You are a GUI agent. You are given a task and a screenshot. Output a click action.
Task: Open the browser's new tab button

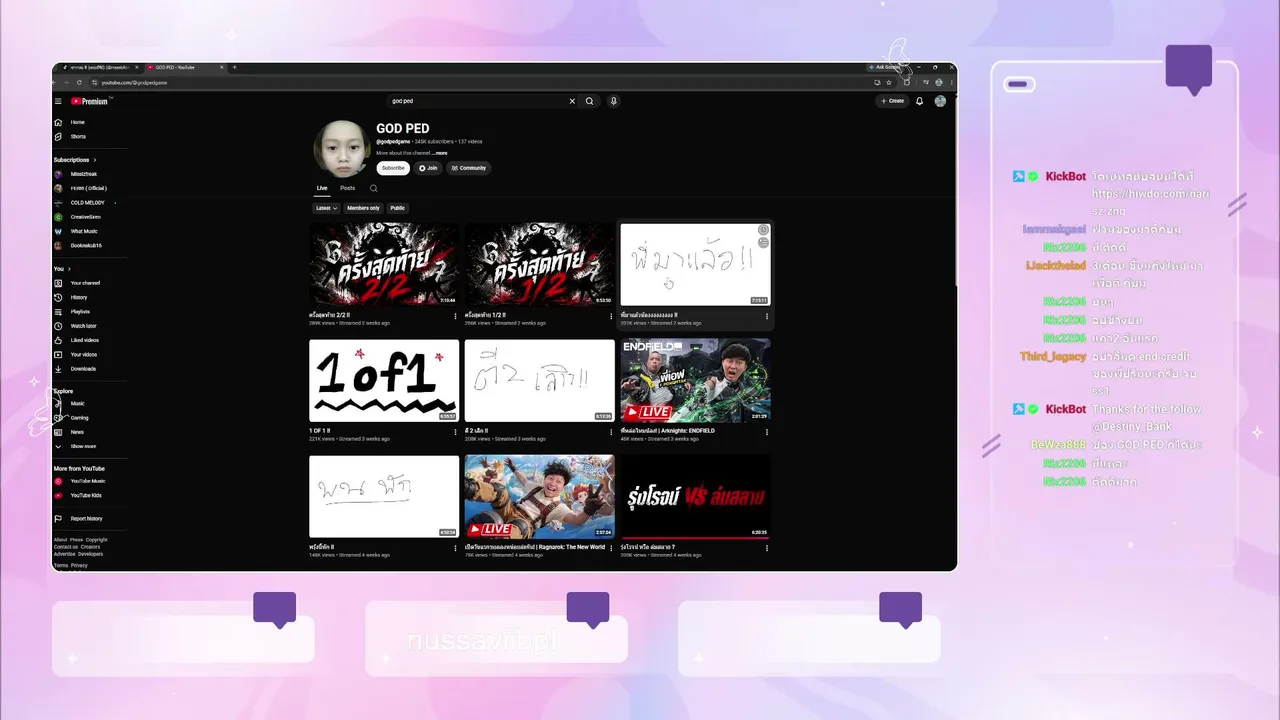(x=234, y=67)
